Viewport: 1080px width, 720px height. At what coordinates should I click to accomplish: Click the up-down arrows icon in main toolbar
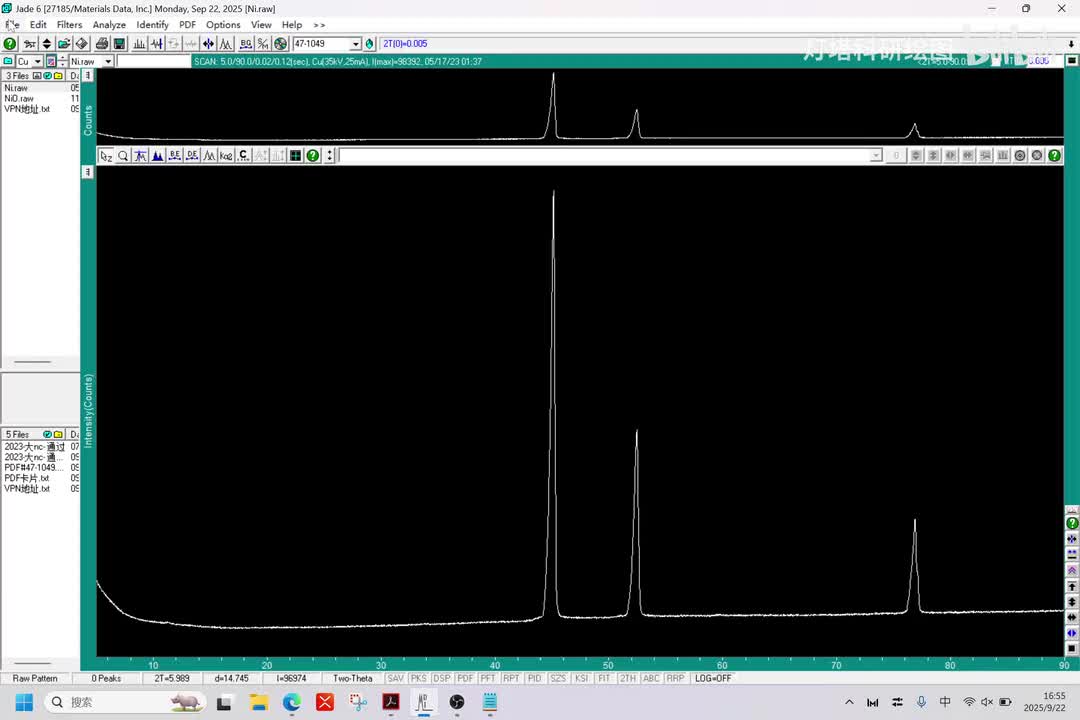pyautogui.click(x=47, y=43)
